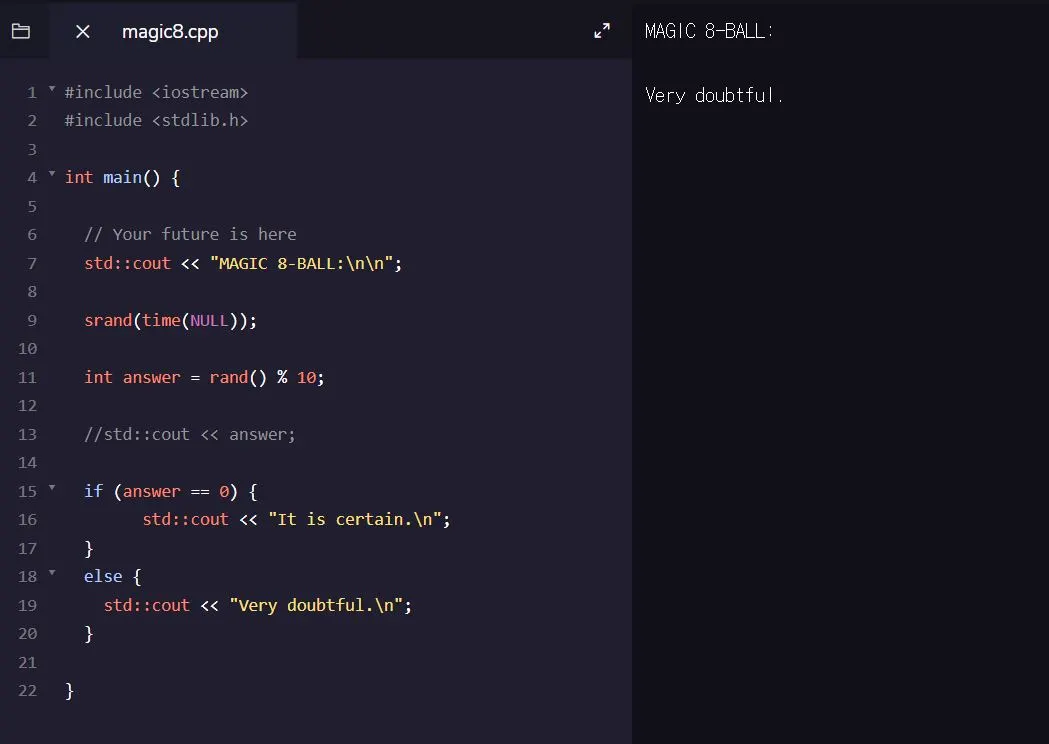Click on '#include <iostream>' line

coord(156,92)
